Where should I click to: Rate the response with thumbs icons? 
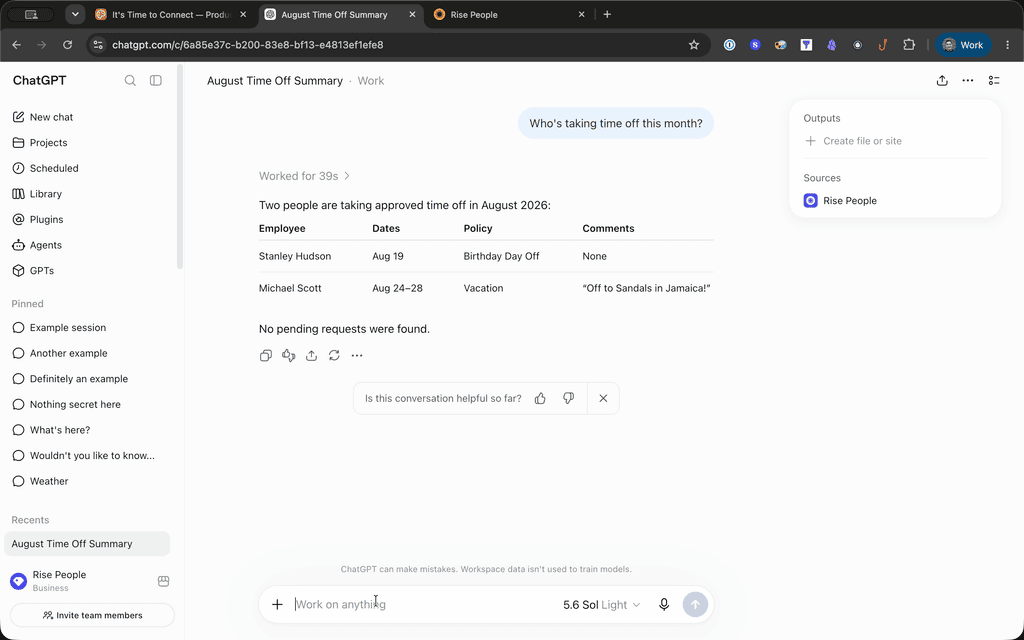[289, 355]
